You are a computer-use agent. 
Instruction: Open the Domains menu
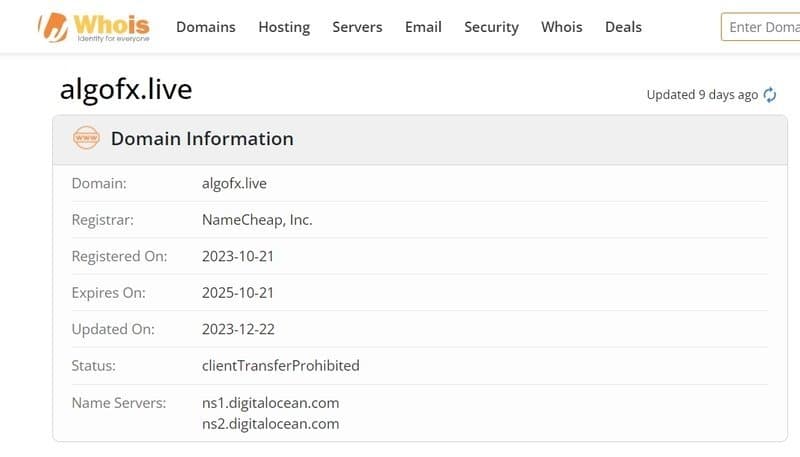click(206, 27)
